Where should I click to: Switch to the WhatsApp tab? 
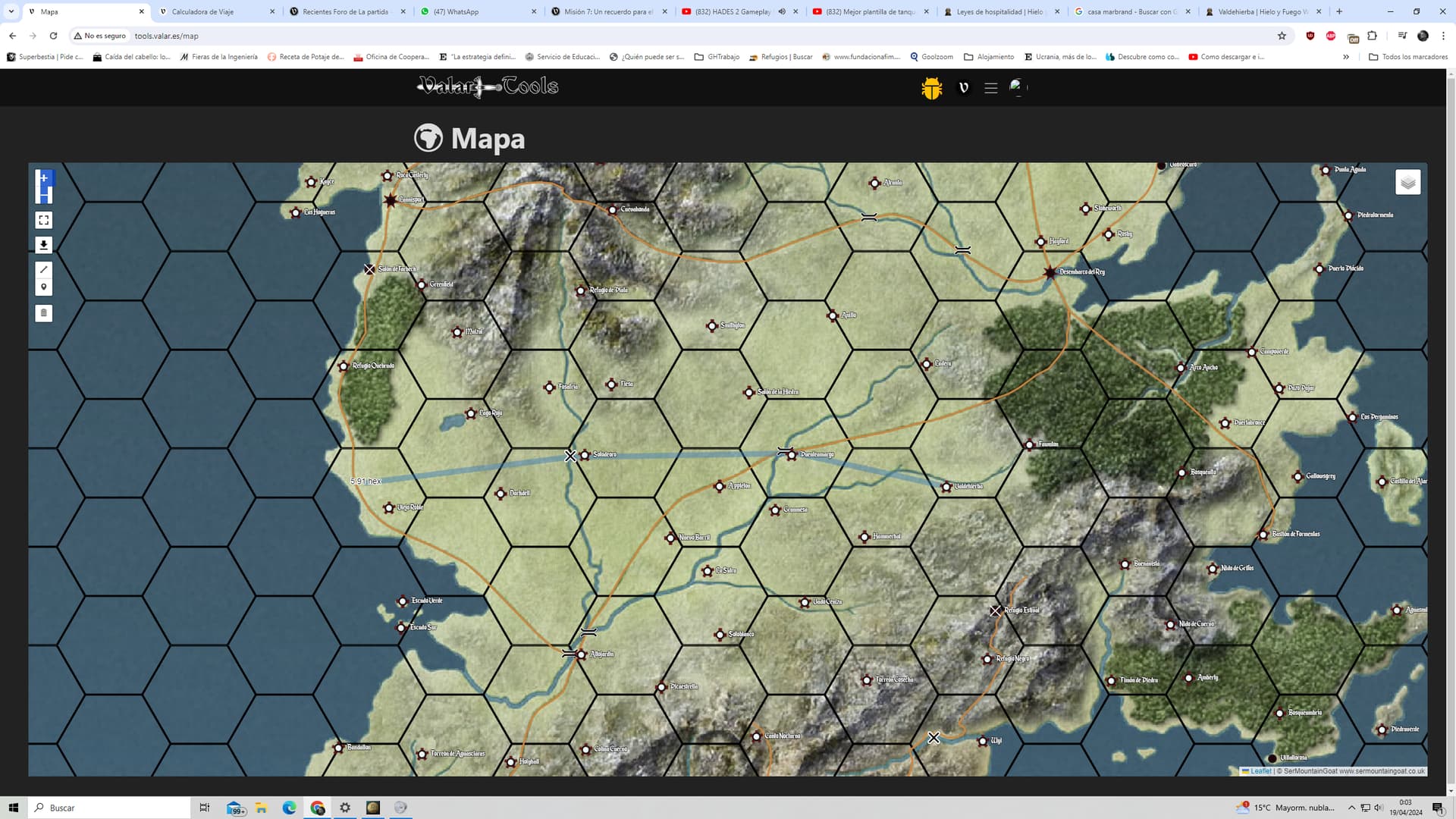pos(479,11)
